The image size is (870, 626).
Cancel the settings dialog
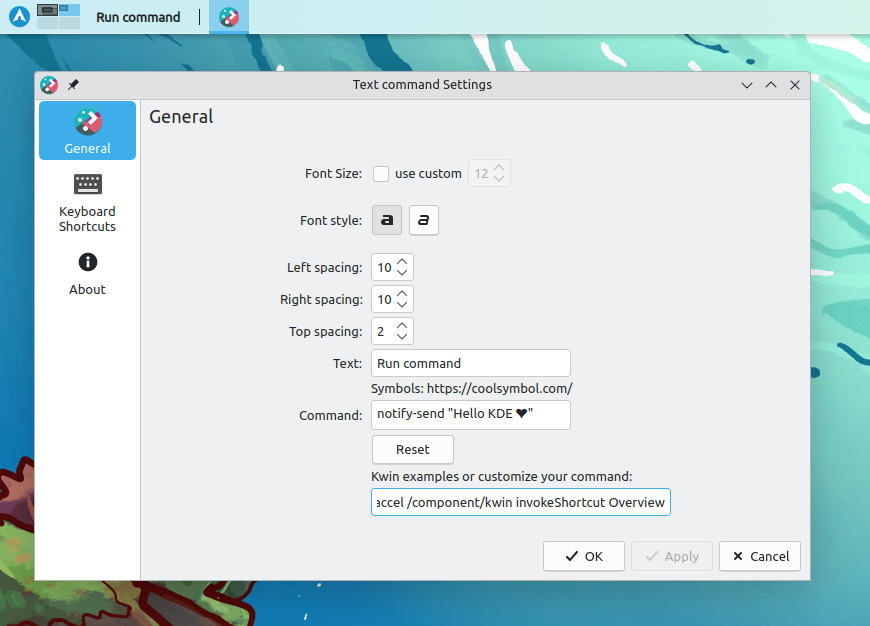[x=760, y=556]
